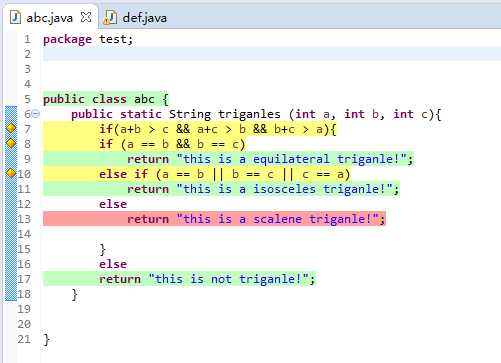This screenshot has width=501, height=363.
Task: Click 'public class abc {' on line 5
Action: tap(106, 99)
